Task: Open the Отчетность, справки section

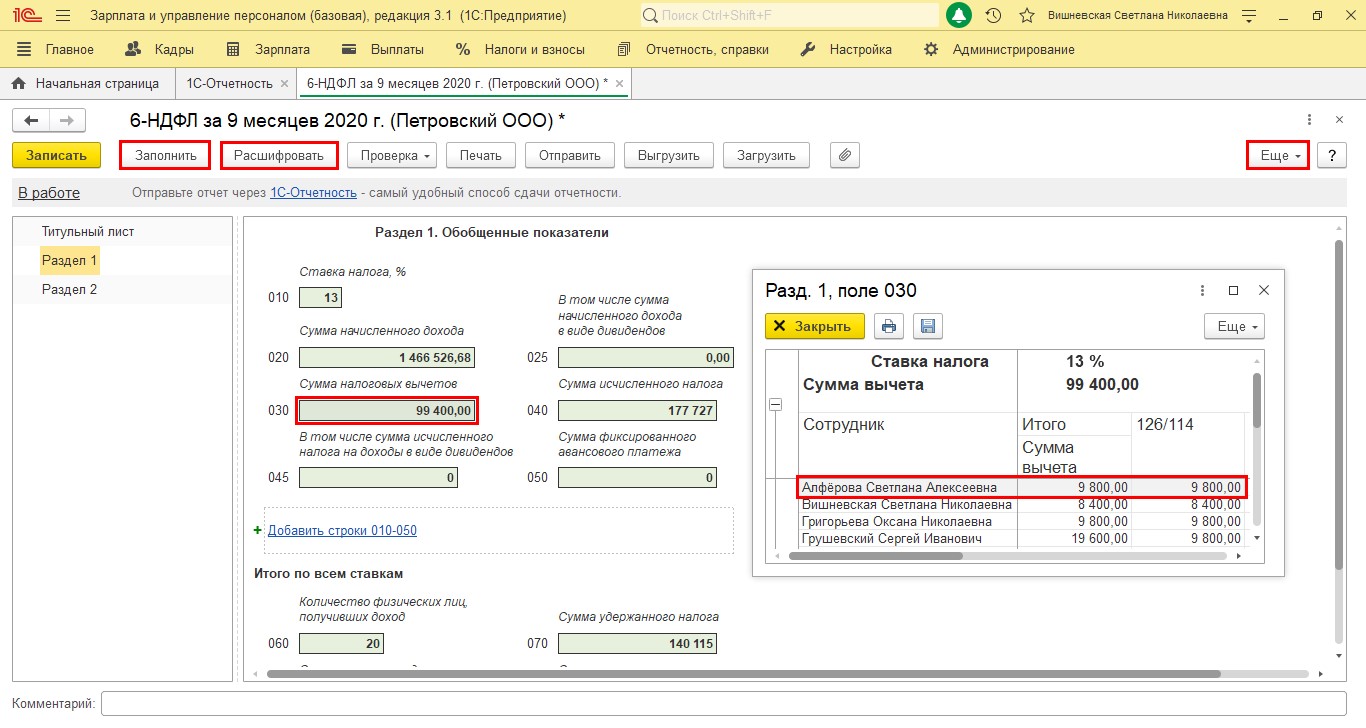Action: (x=693, y=49)
